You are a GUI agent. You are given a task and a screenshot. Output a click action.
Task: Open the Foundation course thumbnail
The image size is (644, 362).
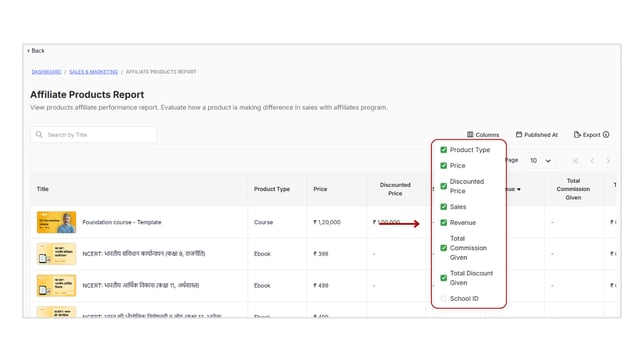click(56, 222)
